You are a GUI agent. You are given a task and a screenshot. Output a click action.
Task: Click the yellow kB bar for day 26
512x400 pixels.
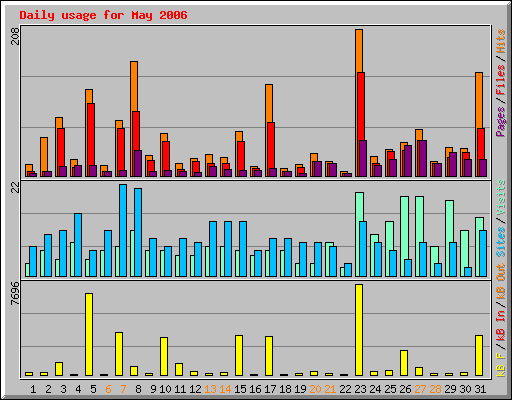(404, 363)
